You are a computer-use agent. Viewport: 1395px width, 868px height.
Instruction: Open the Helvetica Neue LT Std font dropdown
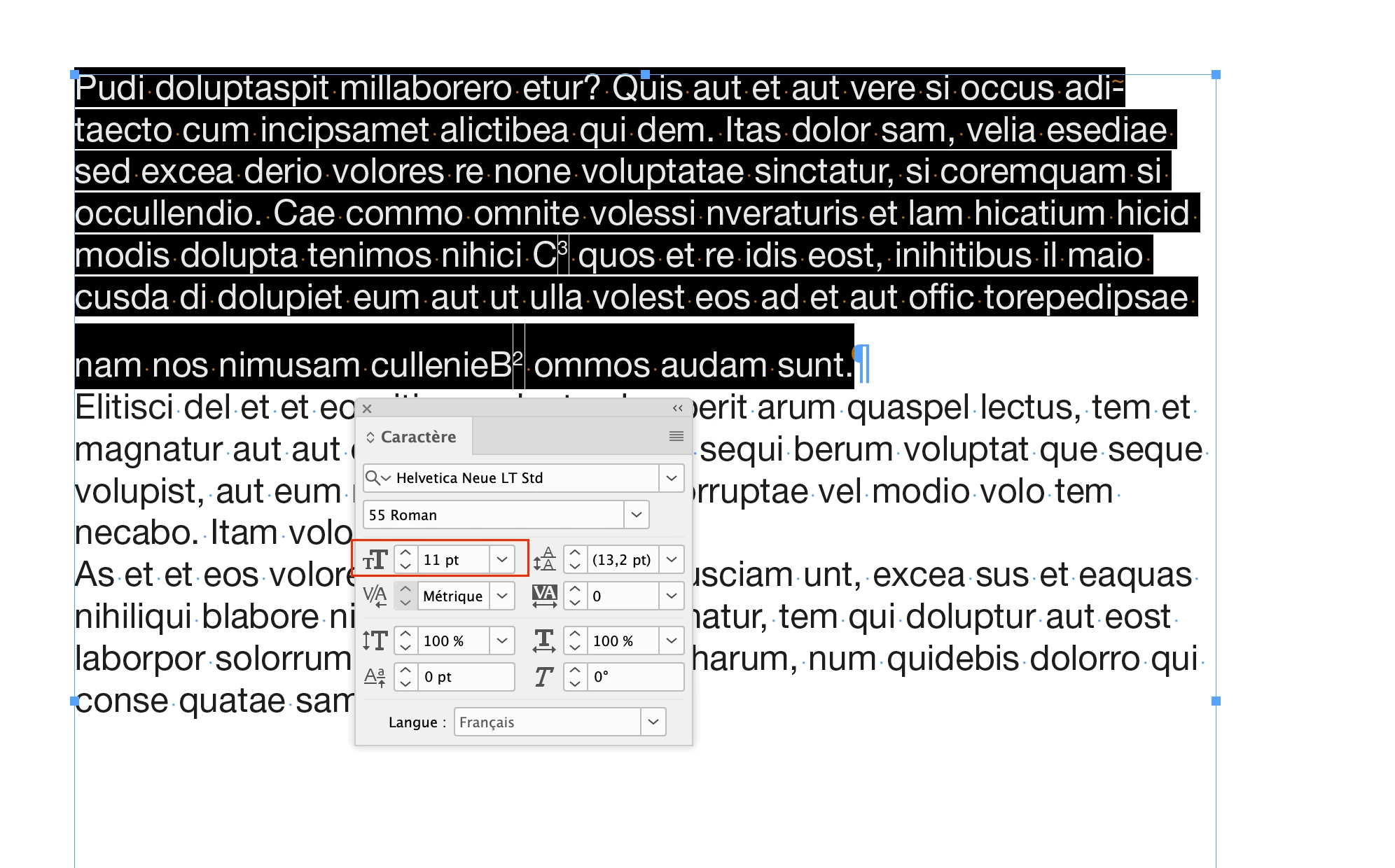671,478
